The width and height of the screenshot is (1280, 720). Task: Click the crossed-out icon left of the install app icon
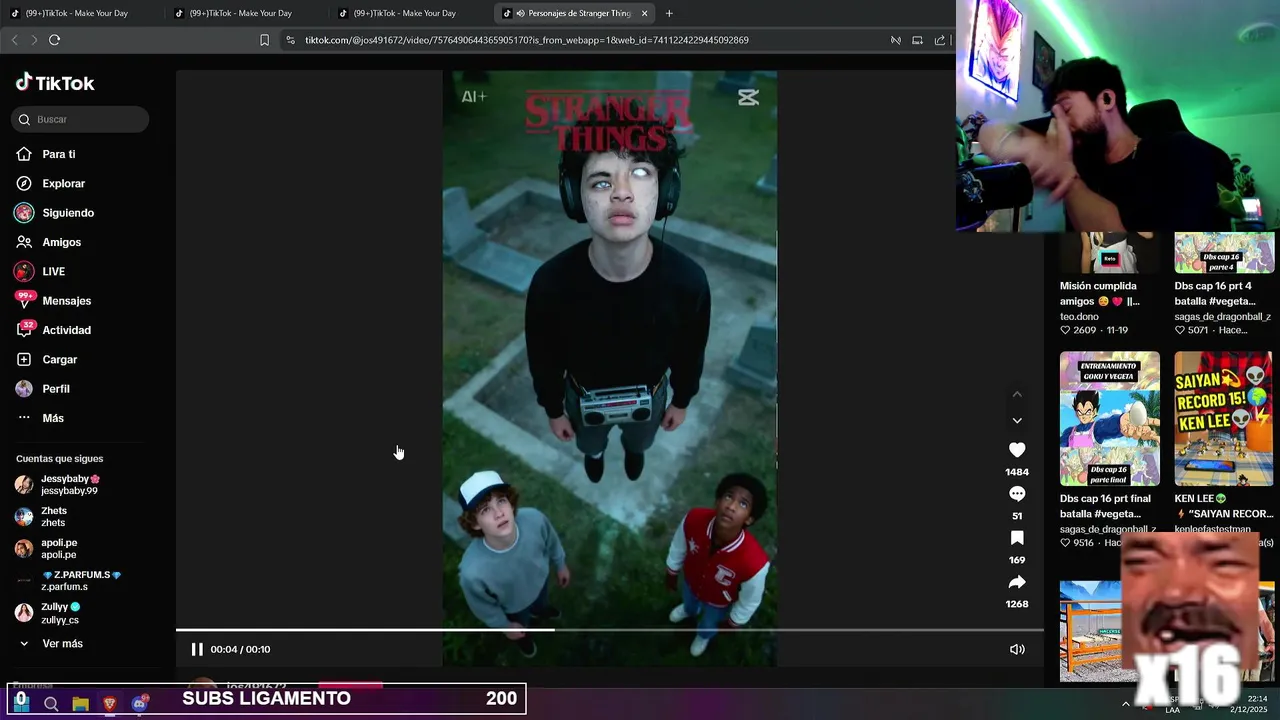896,40
